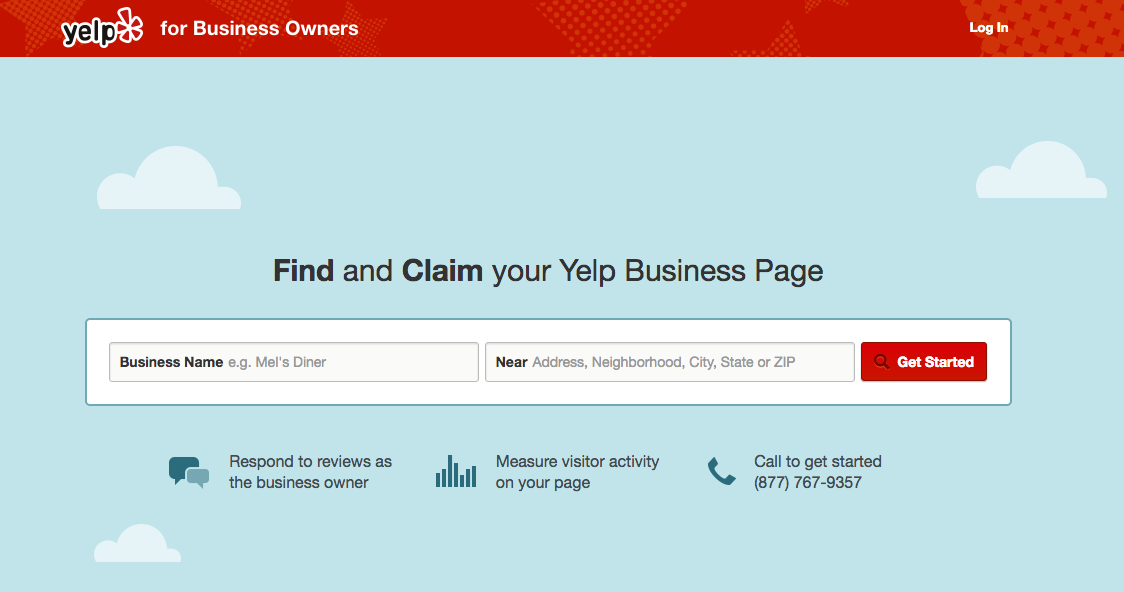The image size is (1124, 592).
Task: Click the Business Name input field
Action: coord(294,362)
